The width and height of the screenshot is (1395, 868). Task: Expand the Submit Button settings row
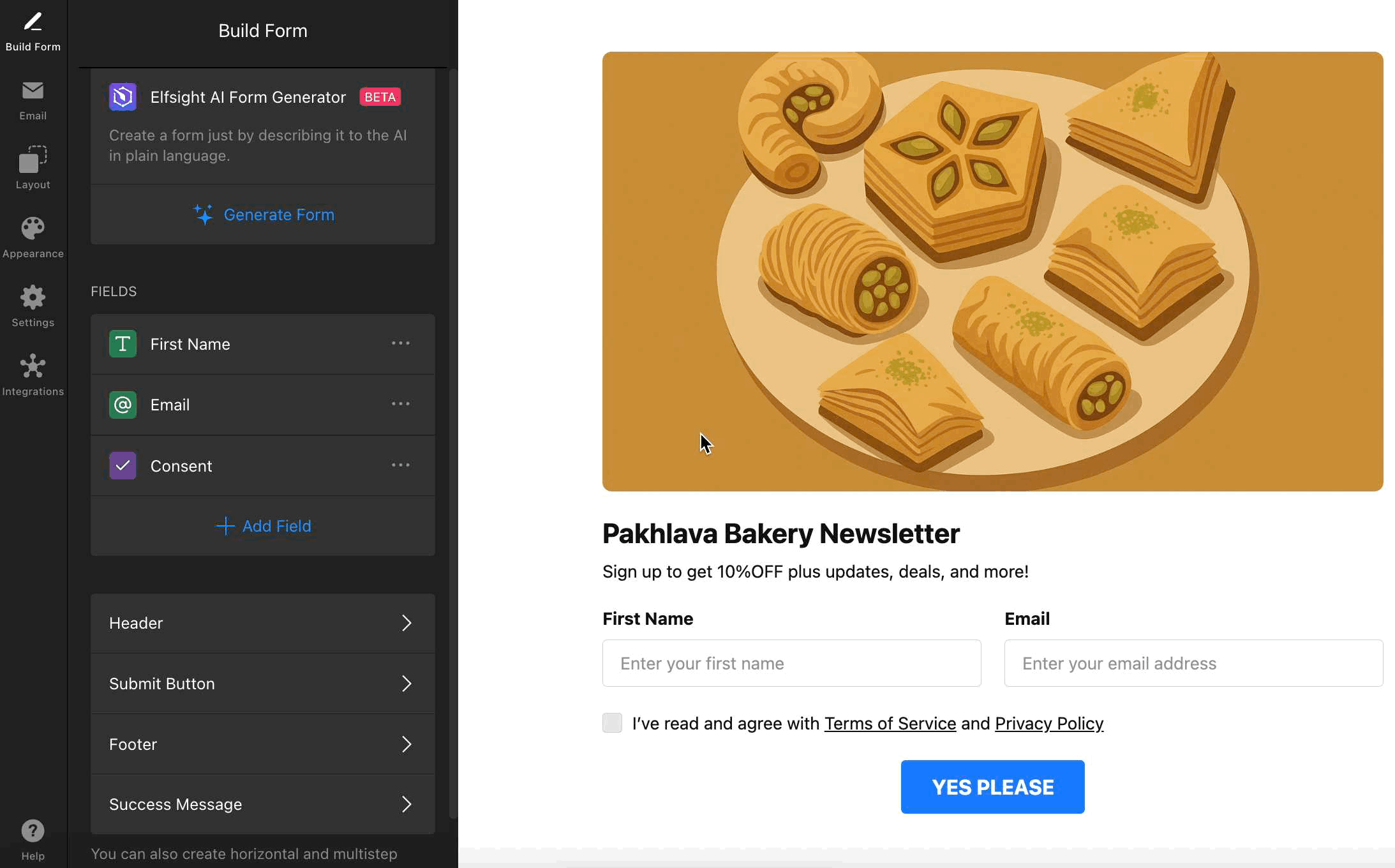[x=262, y=684]
